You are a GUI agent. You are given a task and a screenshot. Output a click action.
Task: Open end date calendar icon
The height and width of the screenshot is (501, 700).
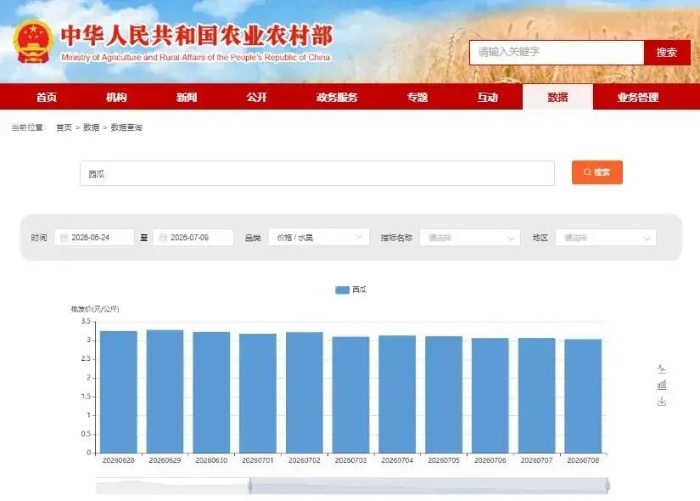(x=162, y=238)
